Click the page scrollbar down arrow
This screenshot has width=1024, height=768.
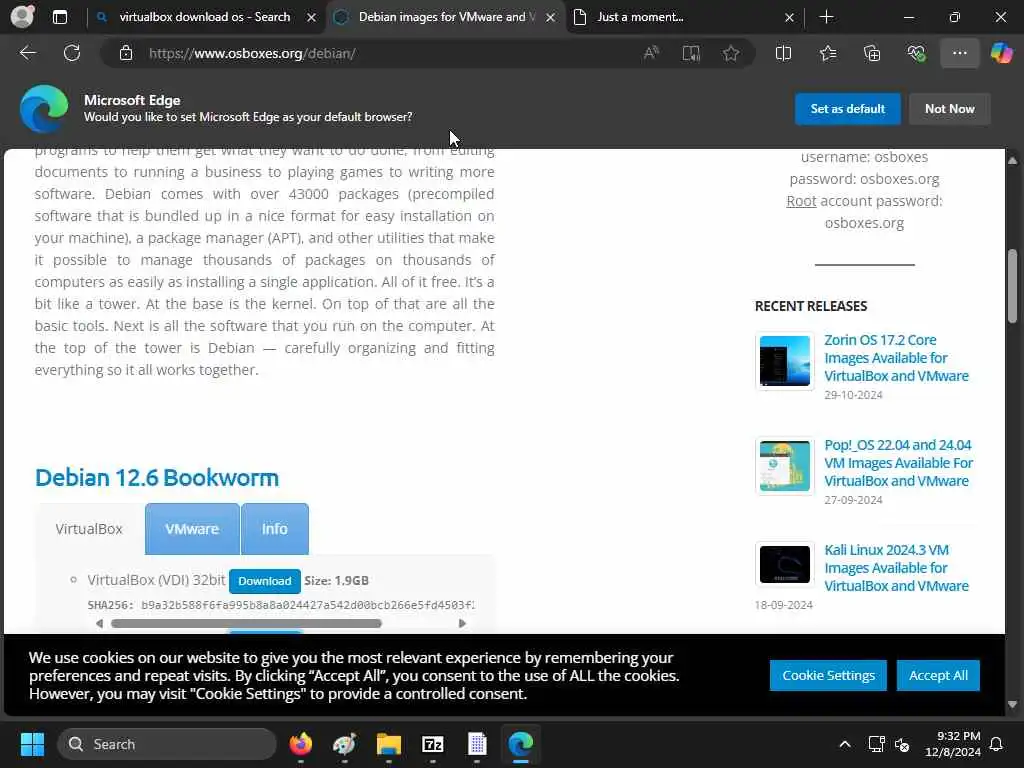(1012, 705)
